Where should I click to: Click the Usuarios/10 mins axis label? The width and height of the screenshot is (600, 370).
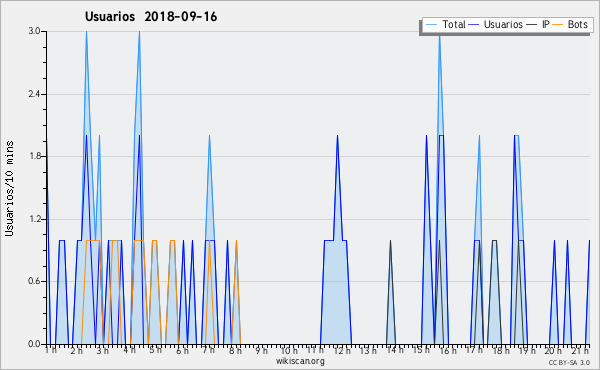(x=9, y=189)
